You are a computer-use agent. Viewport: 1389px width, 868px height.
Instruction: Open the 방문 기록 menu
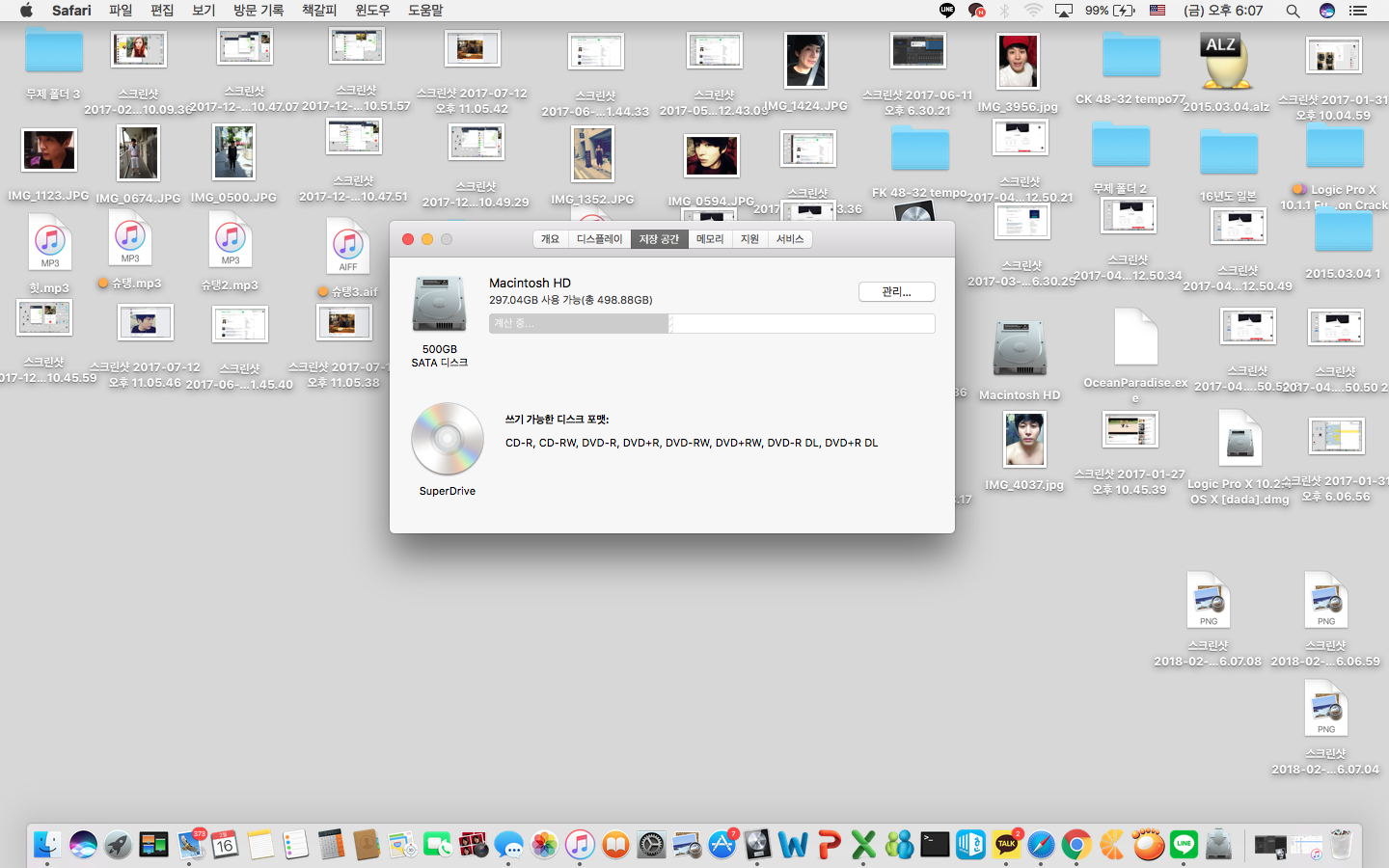[x=259, y=11]
